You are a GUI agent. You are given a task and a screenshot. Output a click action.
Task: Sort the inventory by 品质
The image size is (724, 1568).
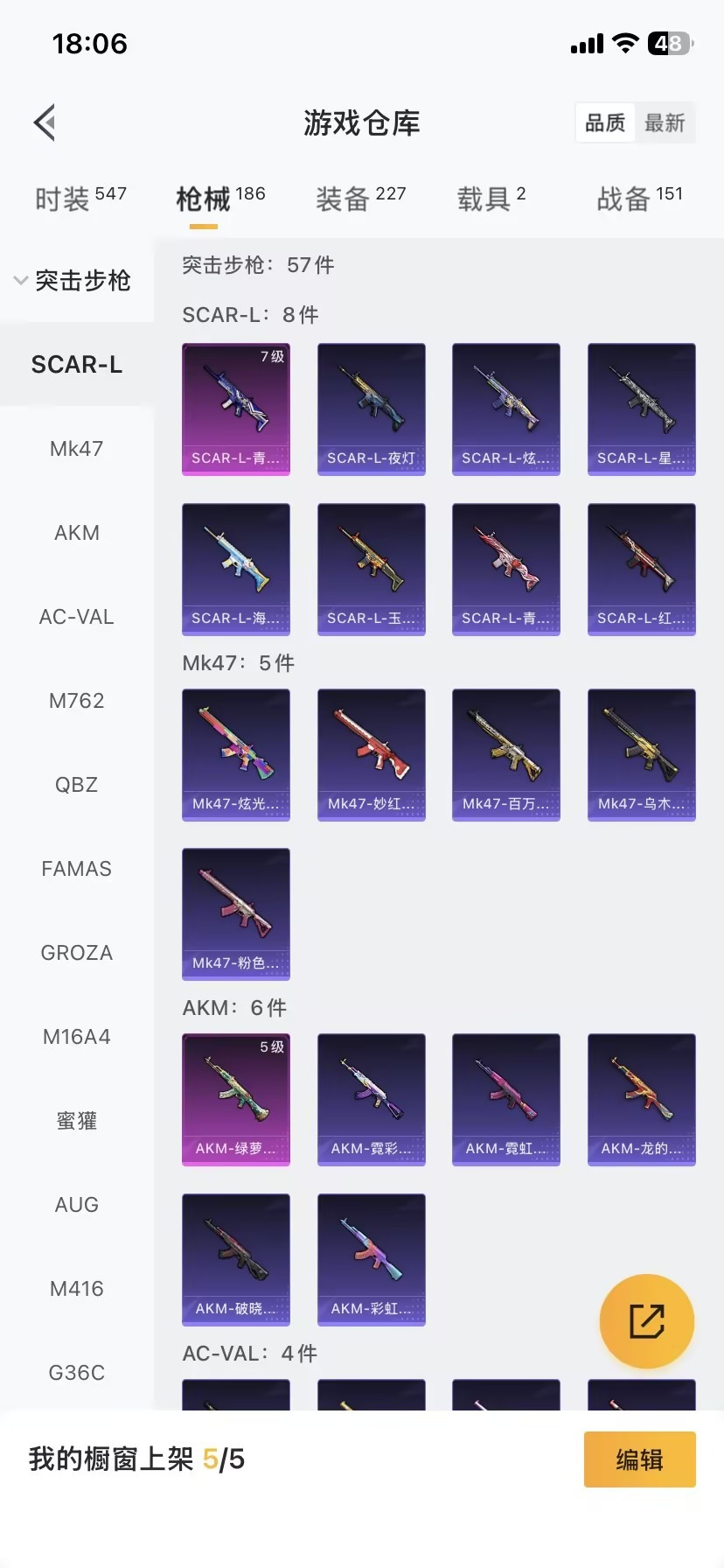605,122
